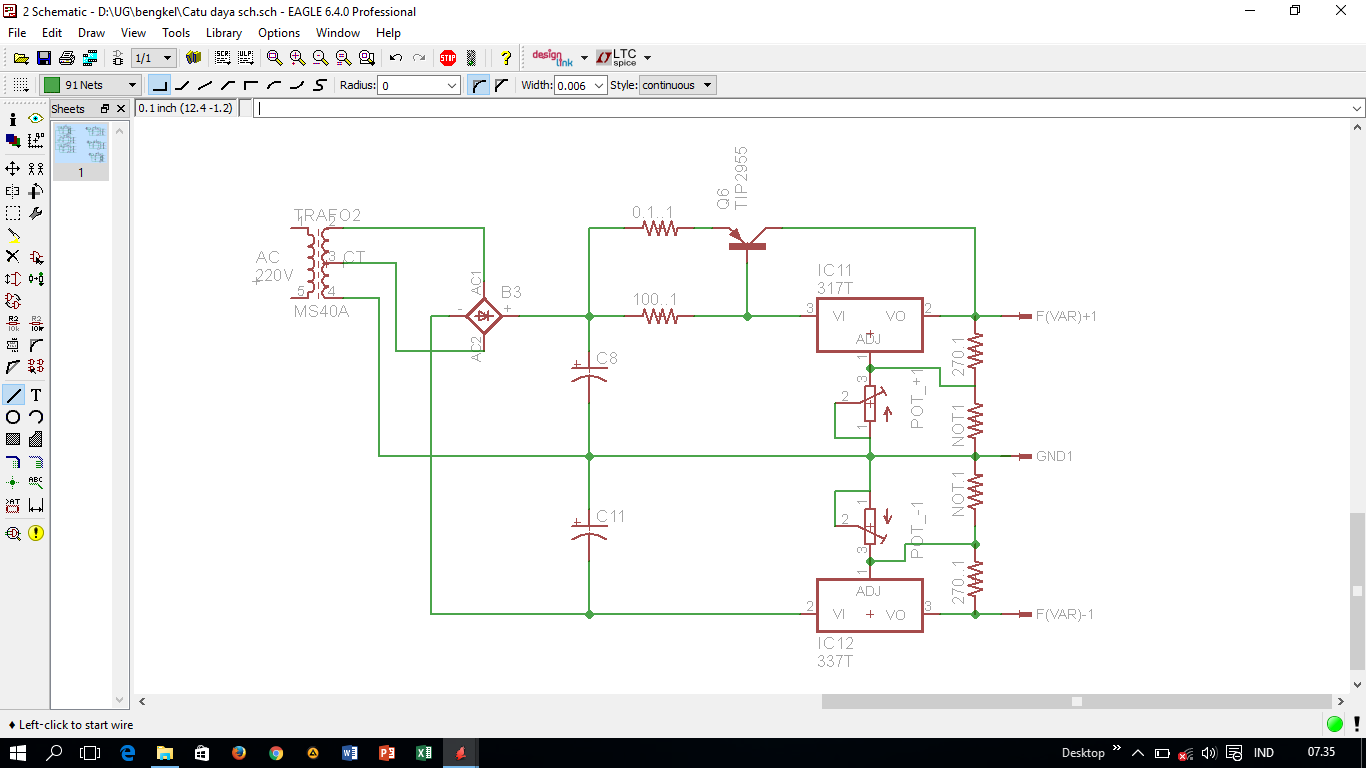Select the Group selection tool

click(13, 213)
